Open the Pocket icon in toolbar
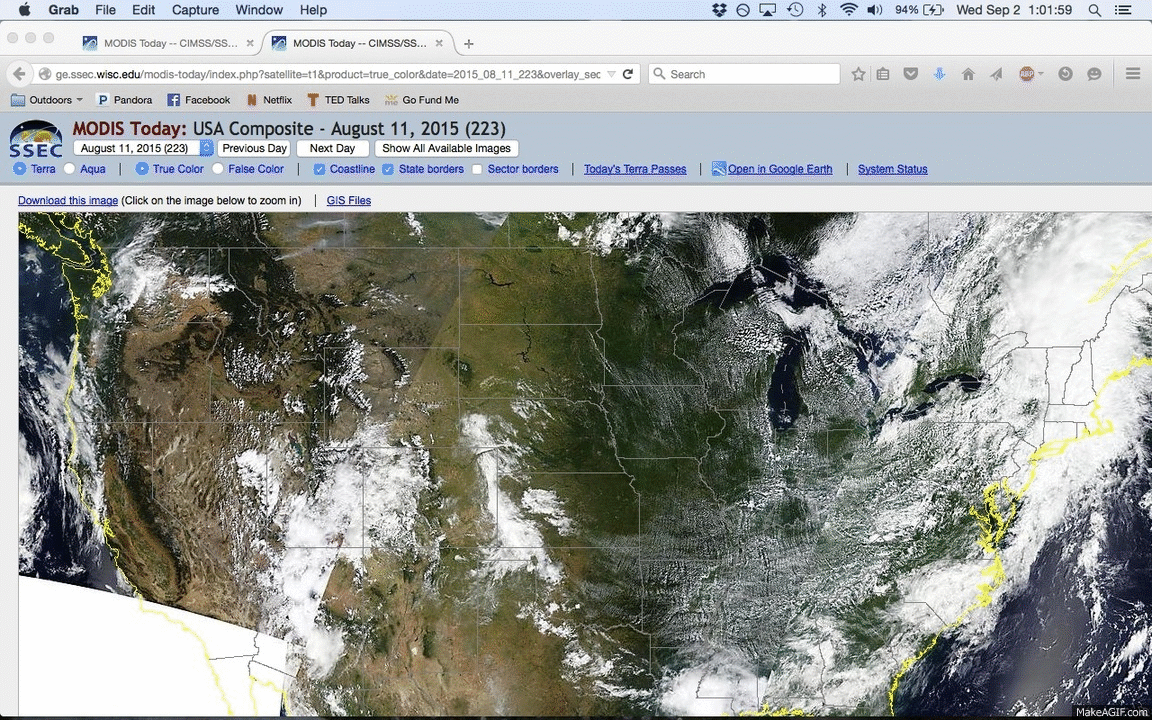 point(911,74)
